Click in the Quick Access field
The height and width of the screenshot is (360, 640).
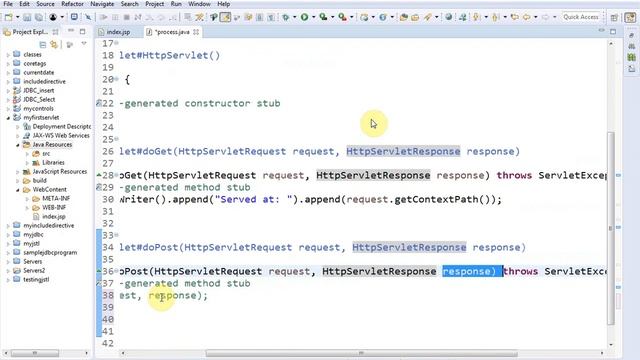tap(581, 17)
